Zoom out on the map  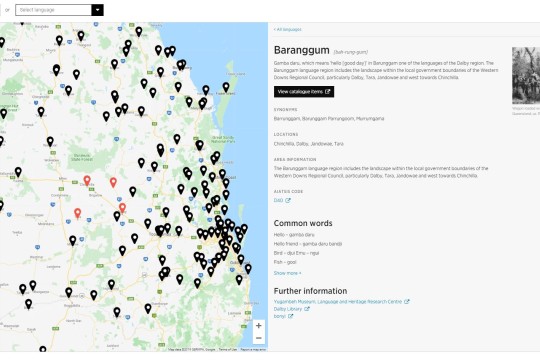(x=259, y=338)
